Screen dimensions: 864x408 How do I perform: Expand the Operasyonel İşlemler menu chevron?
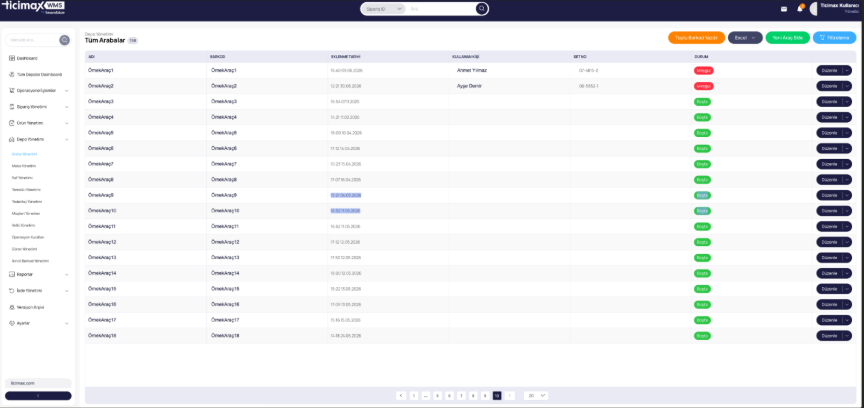pos(67,90)
